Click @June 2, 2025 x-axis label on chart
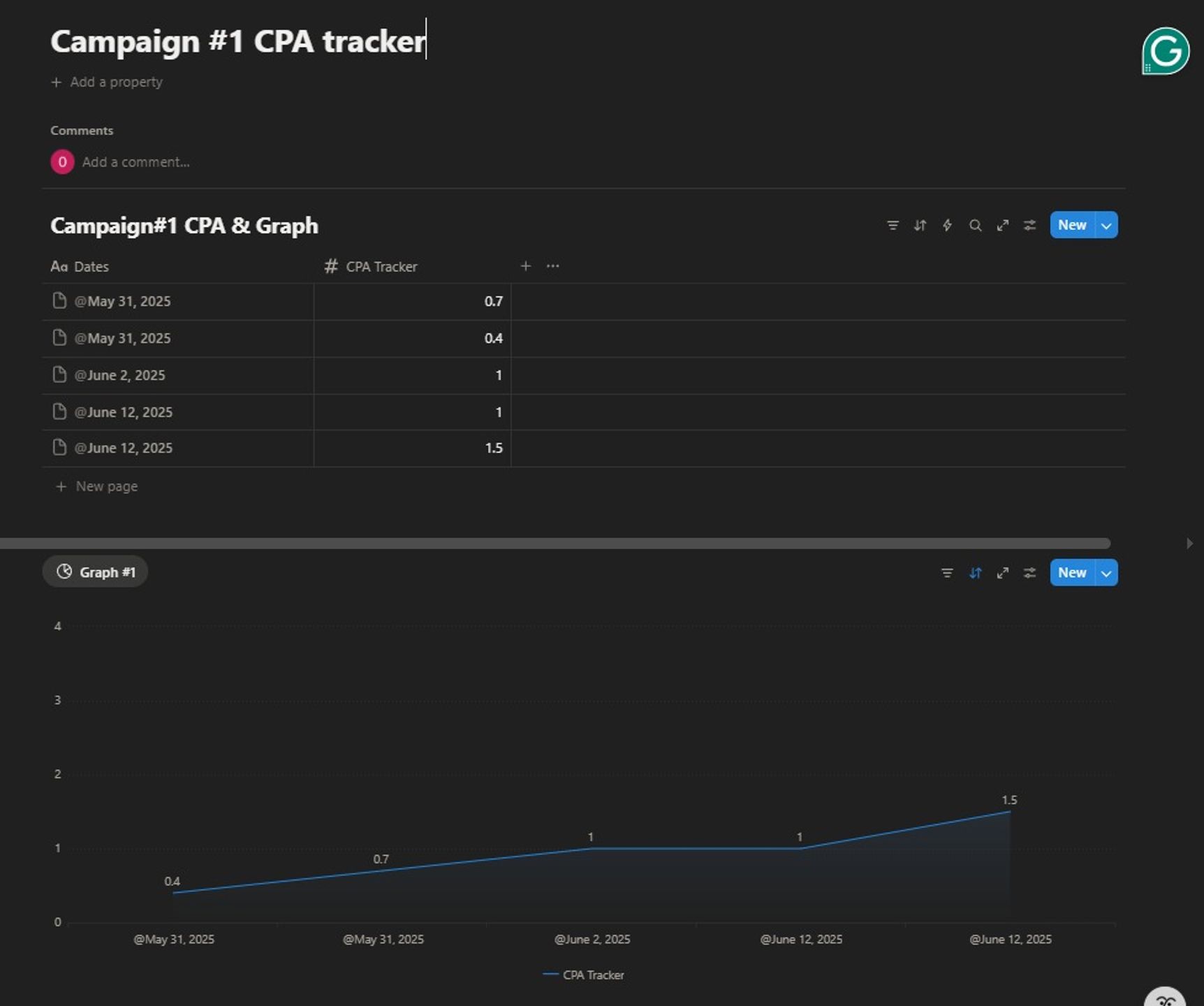The width and height of the screenshot is (1204, 1006). pyautogui.click(x=592, y=940)
